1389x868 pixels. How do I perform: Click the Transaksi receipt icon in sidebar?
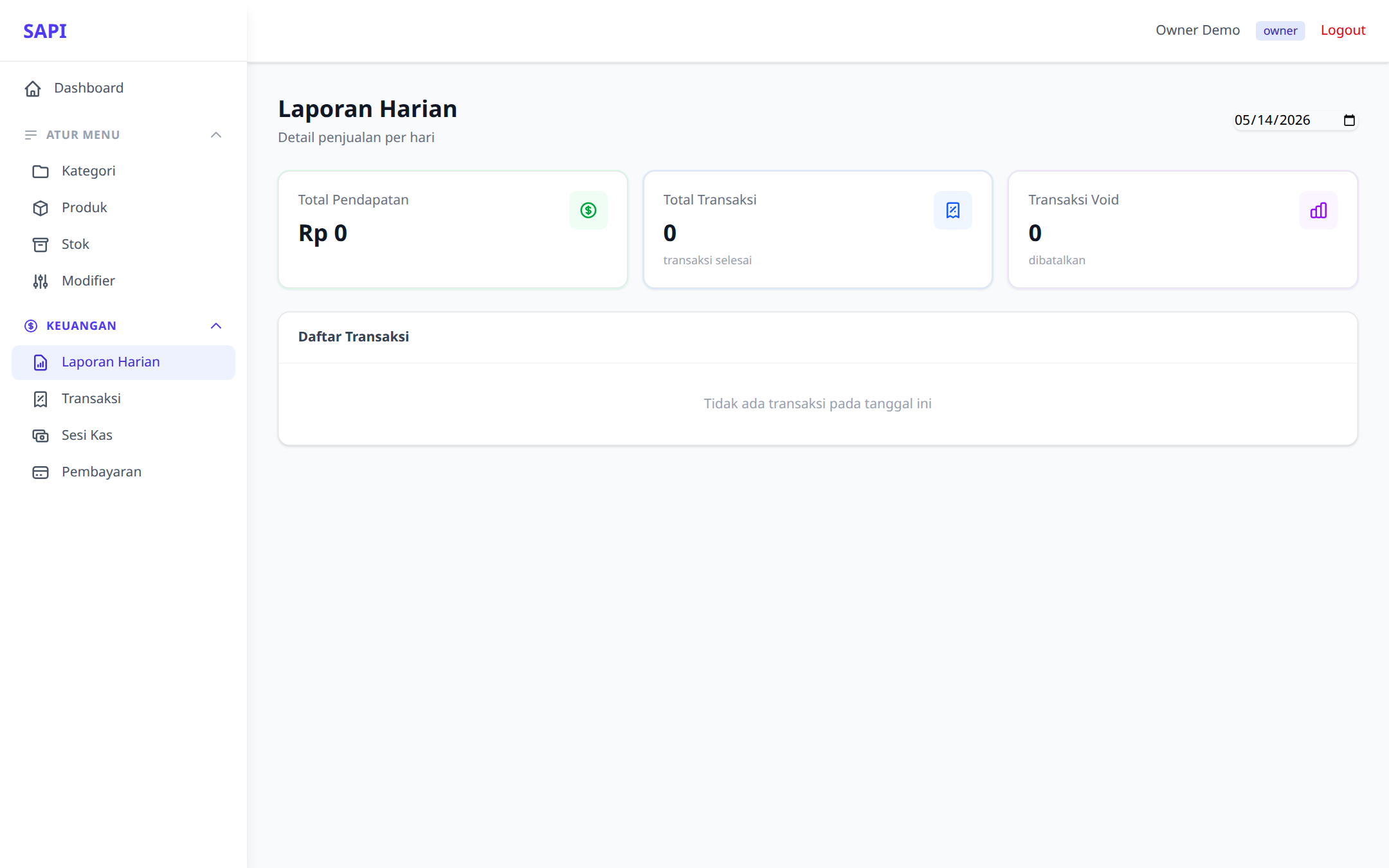point(41,399)
